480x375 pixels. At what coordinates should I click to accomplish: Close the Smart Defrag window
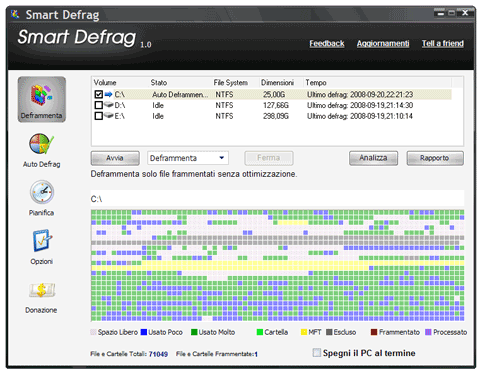(x=465, y=13)
